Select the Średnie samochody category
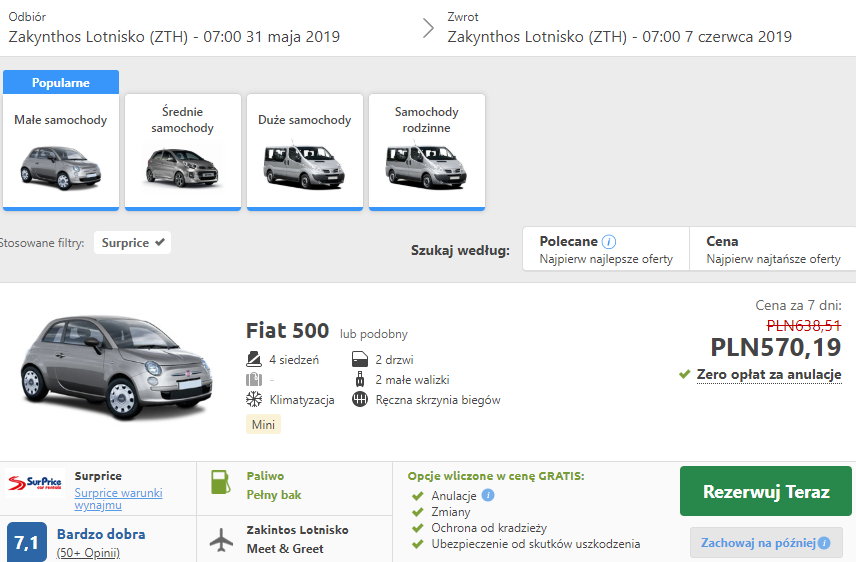Screen dimensions: 856x562 coord(182,151)
